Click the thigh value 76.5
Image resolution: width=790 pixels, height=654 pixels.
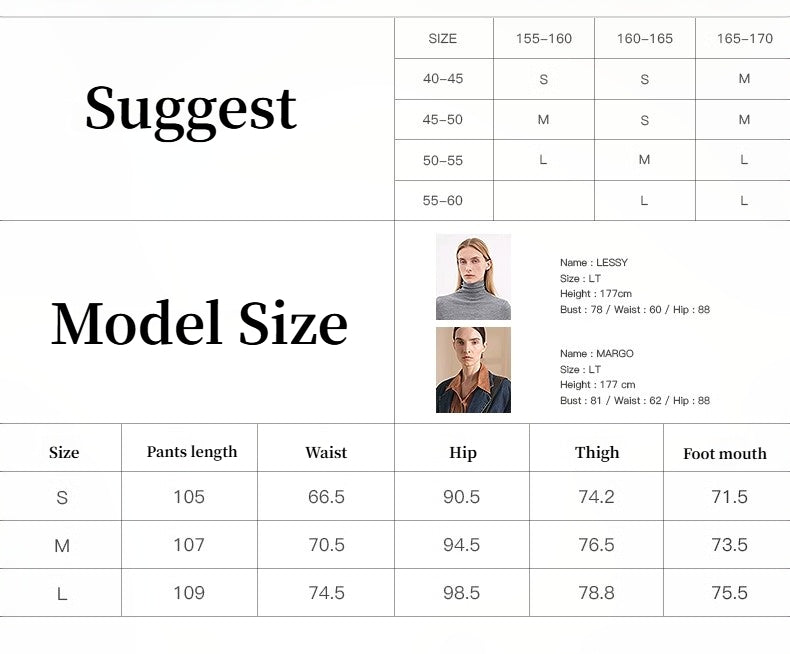click(596, 545)
